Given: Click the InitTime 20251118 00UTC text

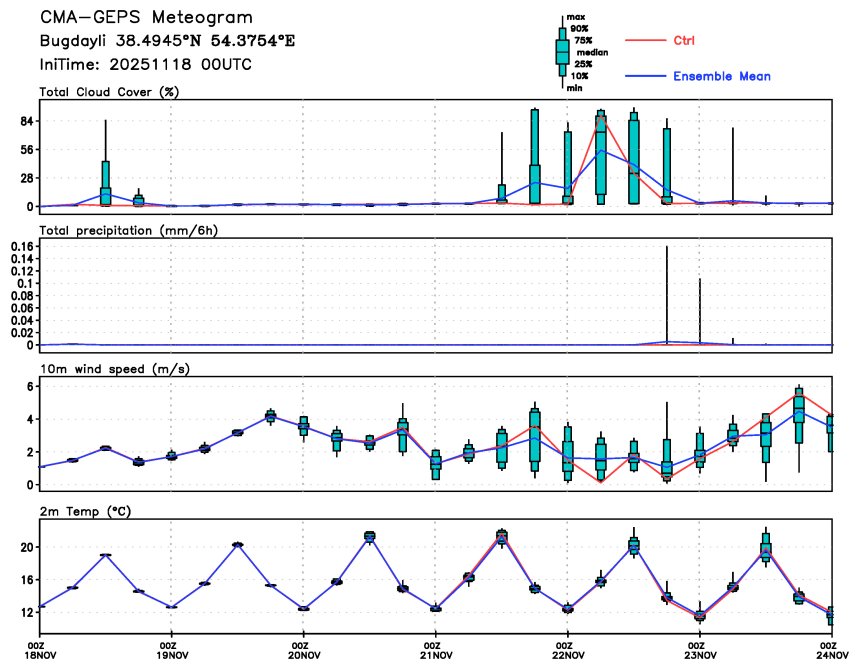Looking at the screenshot, I should [145, 64].
